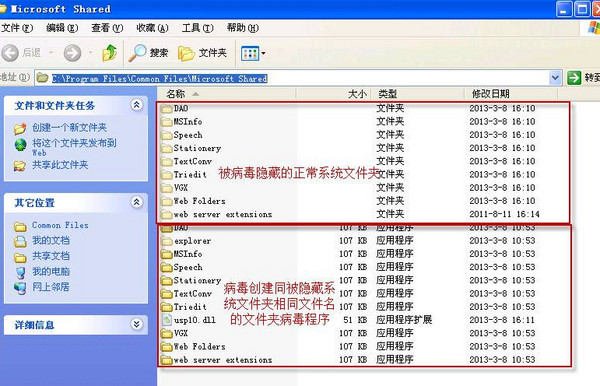600x386 pixels.
Task: Collapse the 文件和文件夹任务 panel
Action: [x=137, y=105]
